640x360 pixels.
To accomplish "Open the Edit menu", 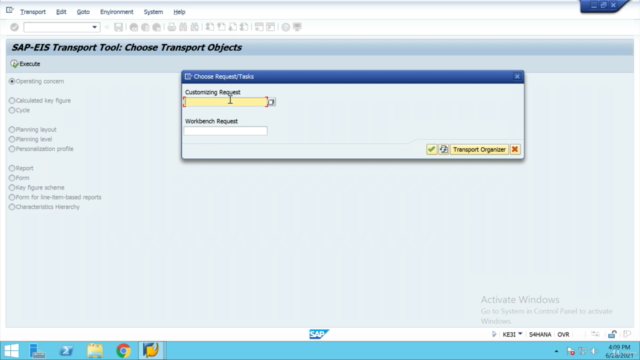I will (x=61, y=12).
